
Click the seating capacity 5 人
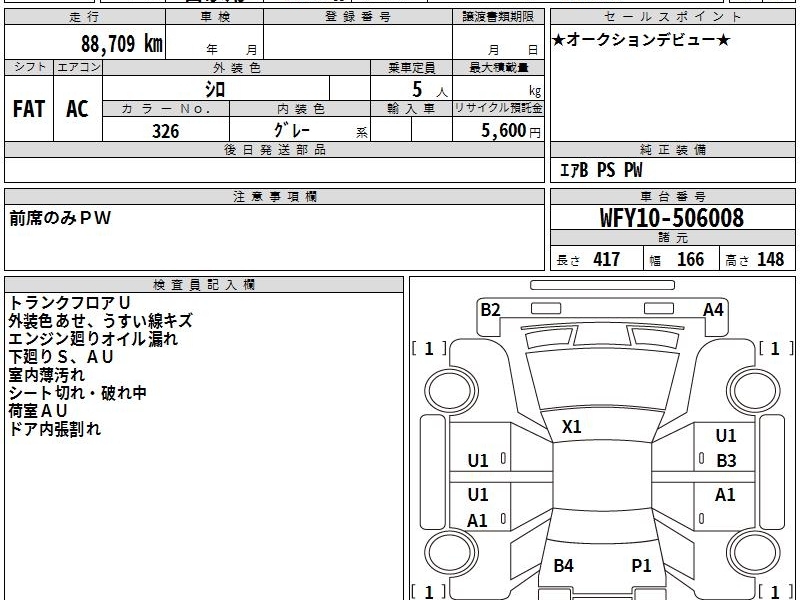[429, 90]
